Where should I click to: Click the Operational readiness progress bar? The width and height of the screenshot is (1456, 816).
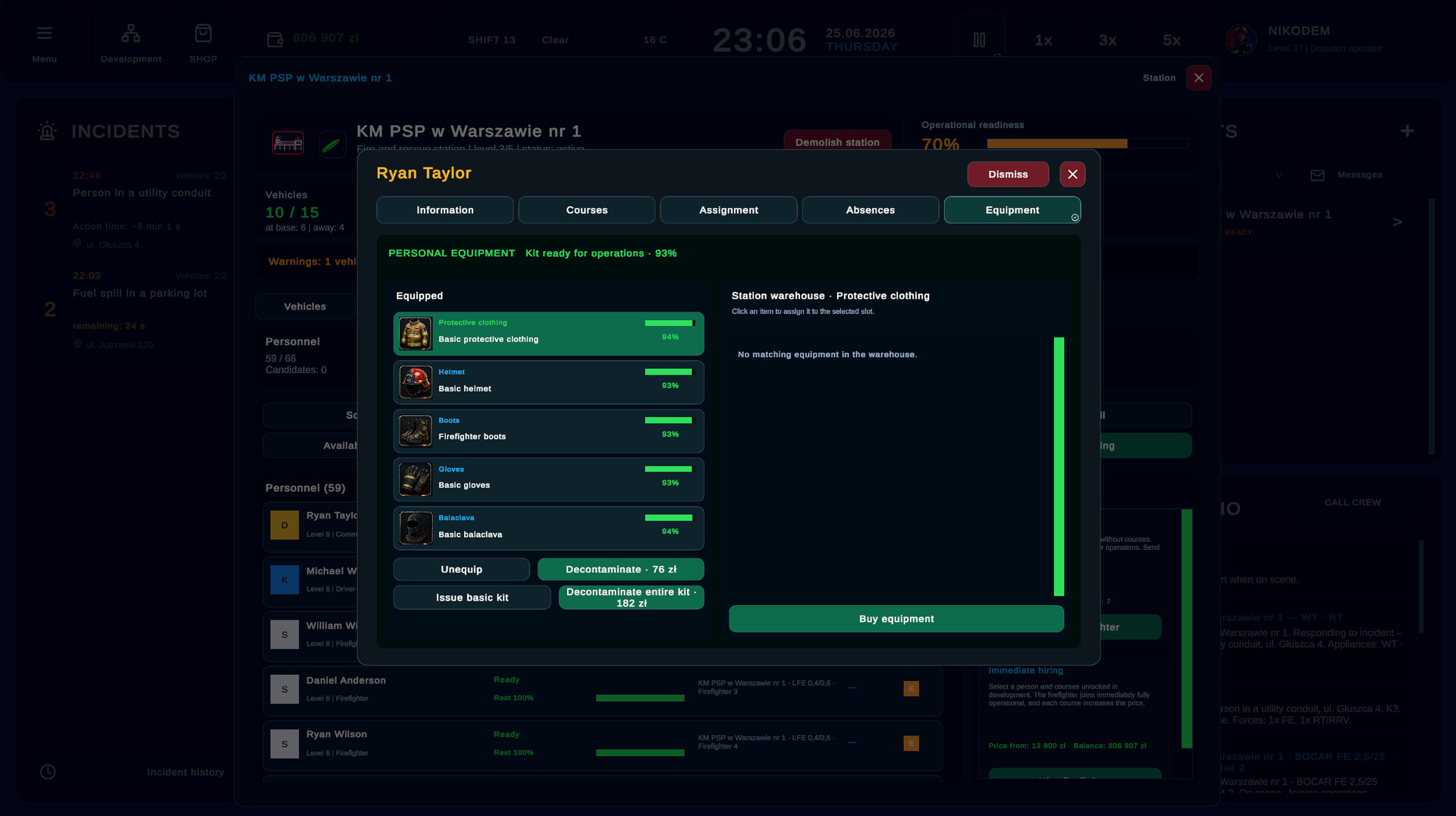1087,143
